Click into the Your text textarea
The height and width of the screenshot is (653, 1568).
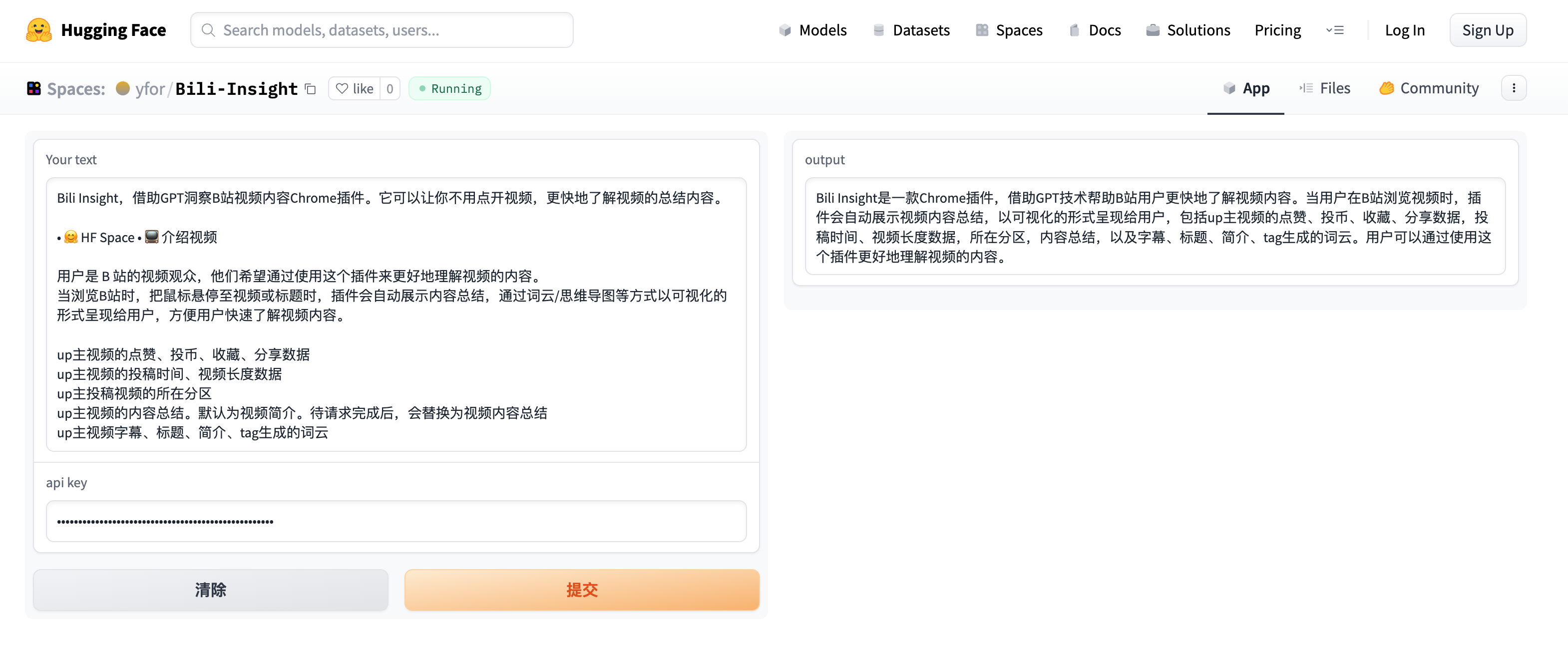(x=395, y=314)
